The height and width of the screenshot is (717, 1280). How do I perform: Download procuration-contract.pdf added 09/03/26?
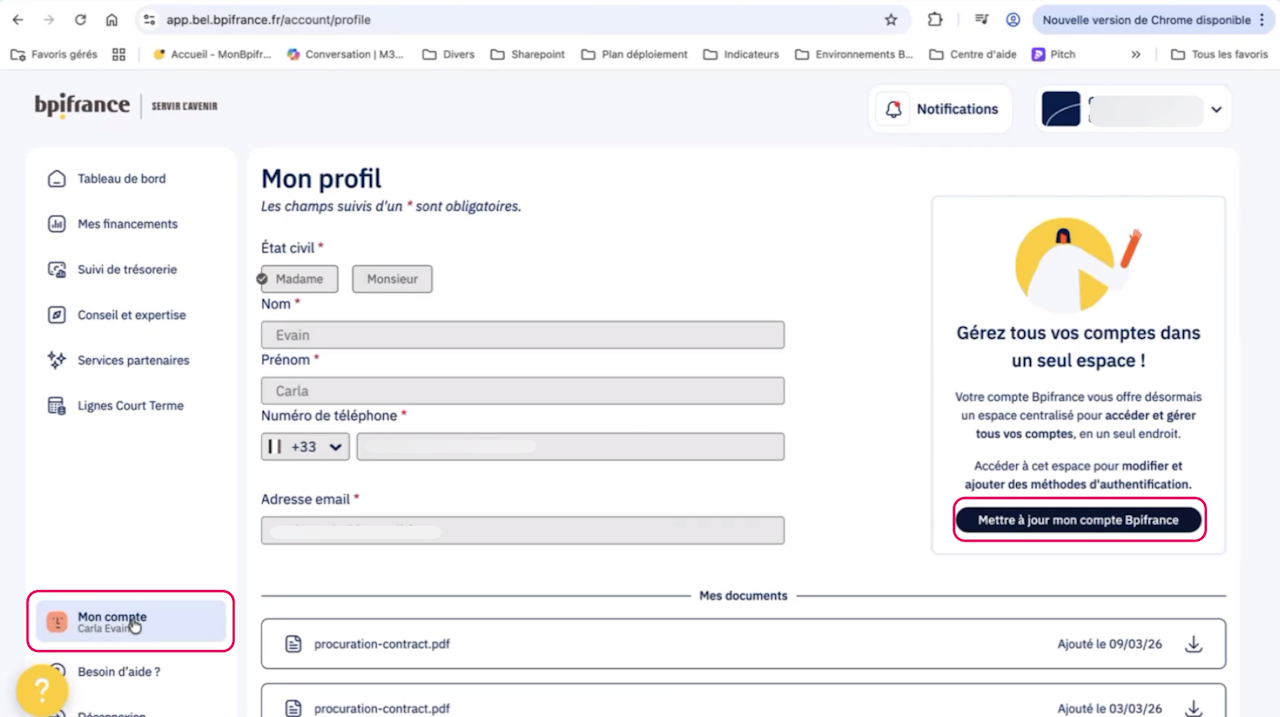[x=1193, y=645]
